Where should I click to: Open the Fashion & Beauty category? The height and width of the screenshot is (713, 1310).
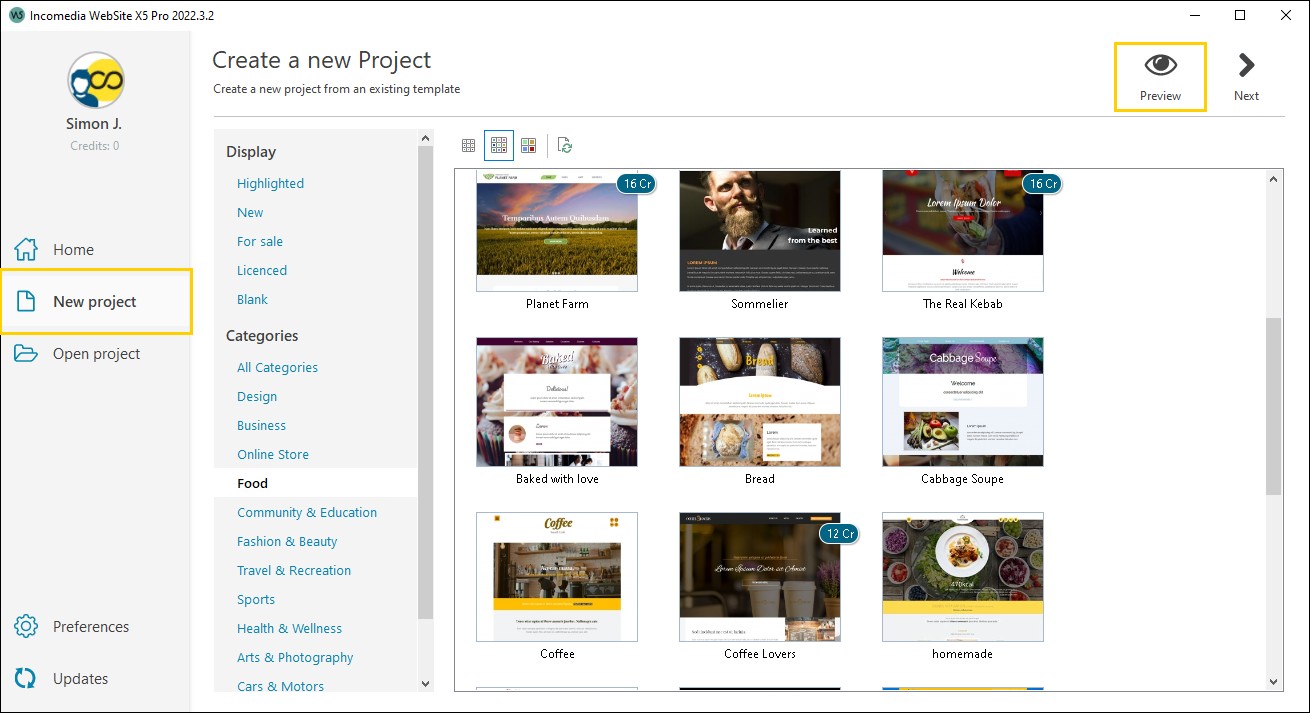pyautogui.click(x=289, y=541)
